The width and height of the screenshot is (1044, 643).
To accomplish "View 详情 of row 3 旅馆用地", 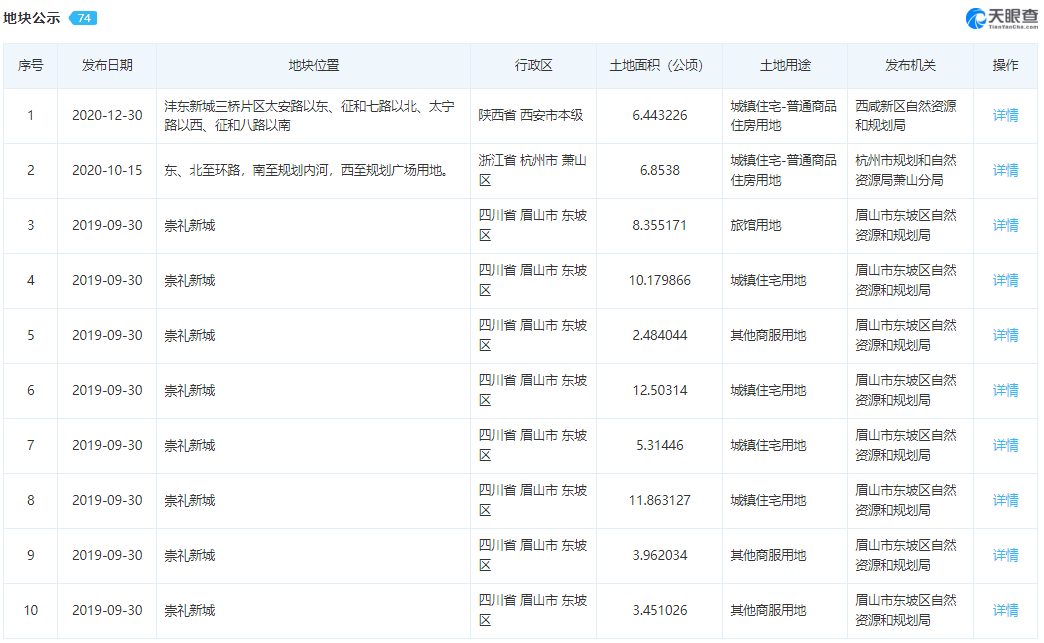I will tap(1005, 225).
